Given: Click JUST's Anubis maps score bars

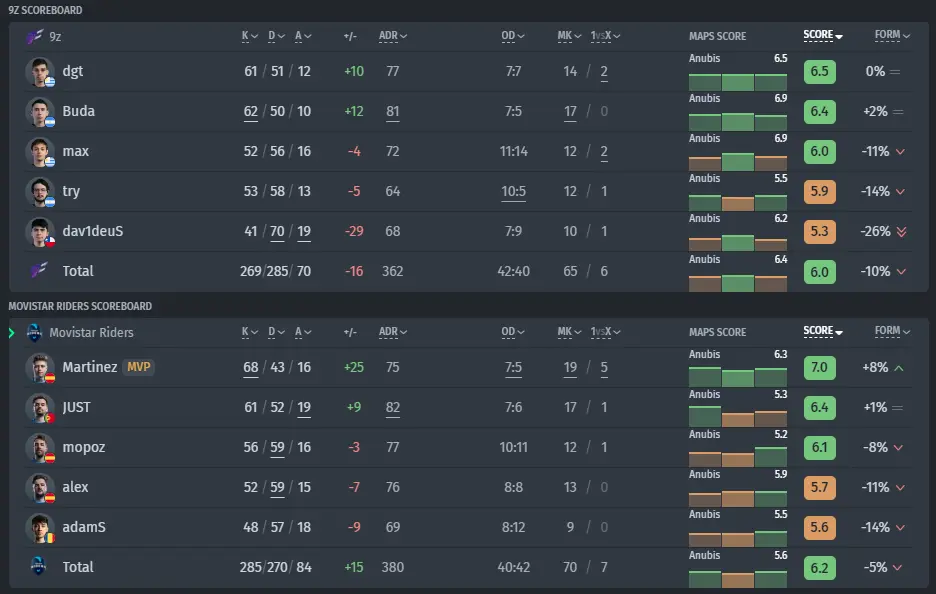Looking at the screenshot, I should click(x=738, y=417).
